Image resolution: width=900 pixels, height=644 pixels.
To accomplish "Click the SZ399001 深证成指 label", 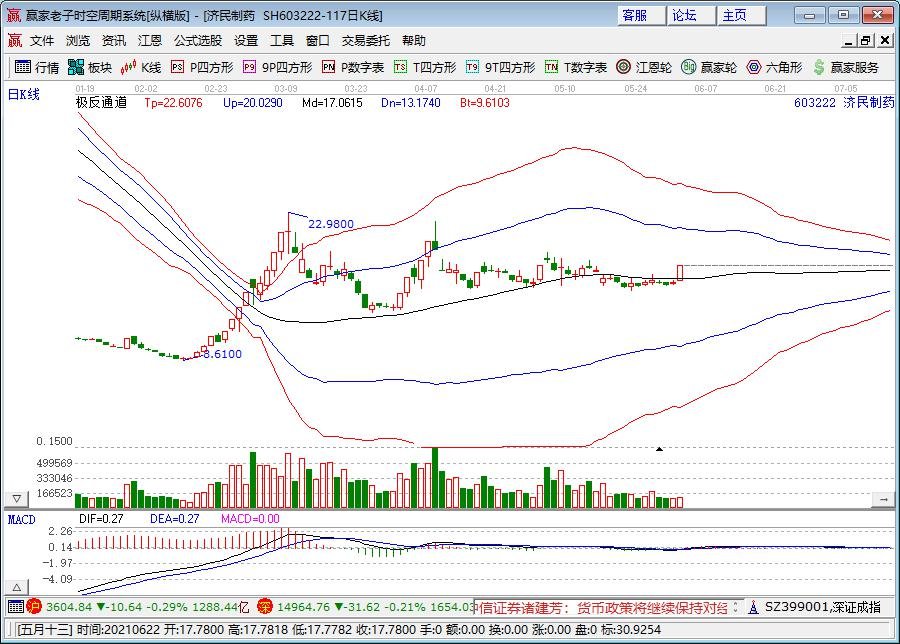I will point(823,607).
